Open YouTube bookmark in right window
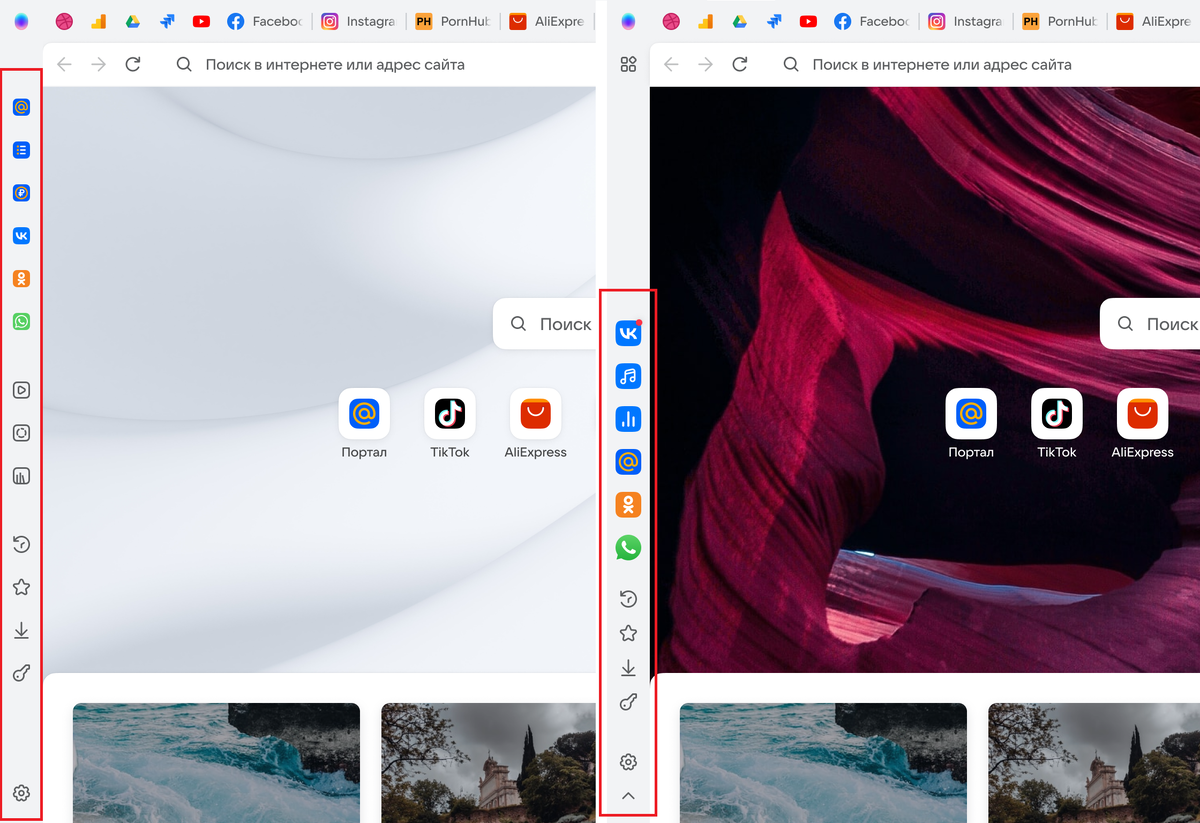The width and height of the screenshot is (1200, 823). click(x=808, y=21)
